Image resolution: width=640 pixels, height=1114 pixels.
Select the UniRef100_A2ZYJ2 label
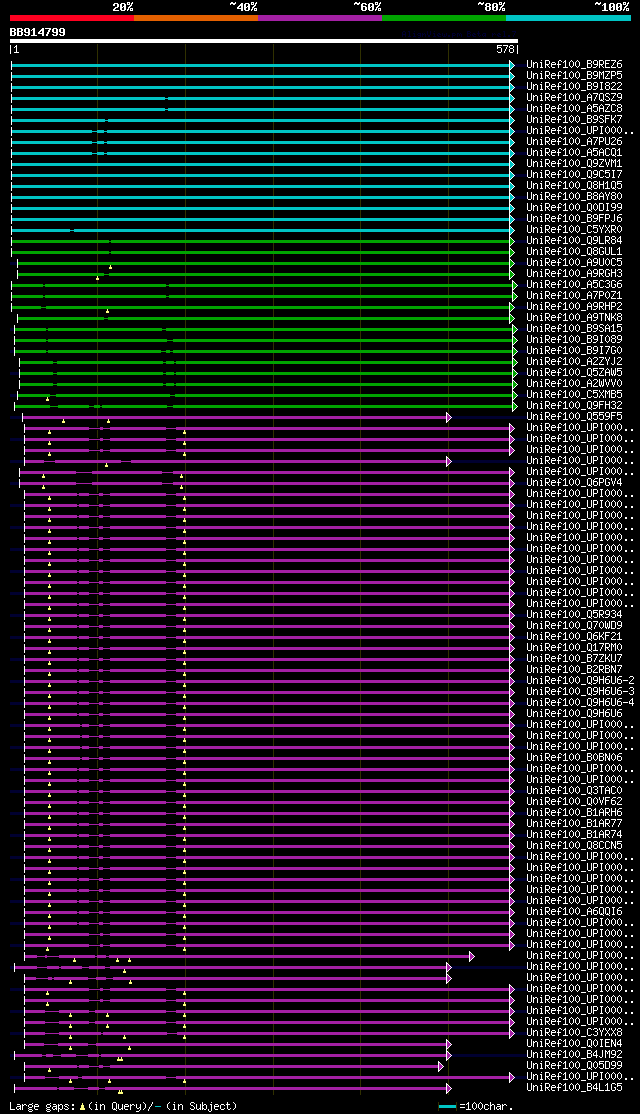point(575,362)
